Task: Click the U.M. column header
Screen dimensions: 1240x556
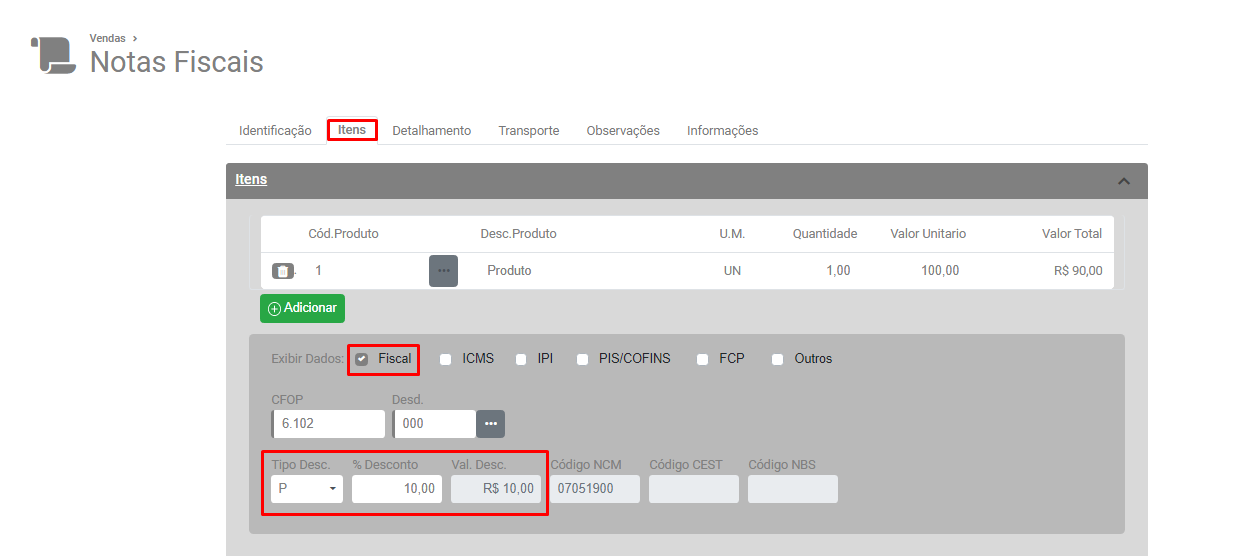Action: [x=732, y=234]
